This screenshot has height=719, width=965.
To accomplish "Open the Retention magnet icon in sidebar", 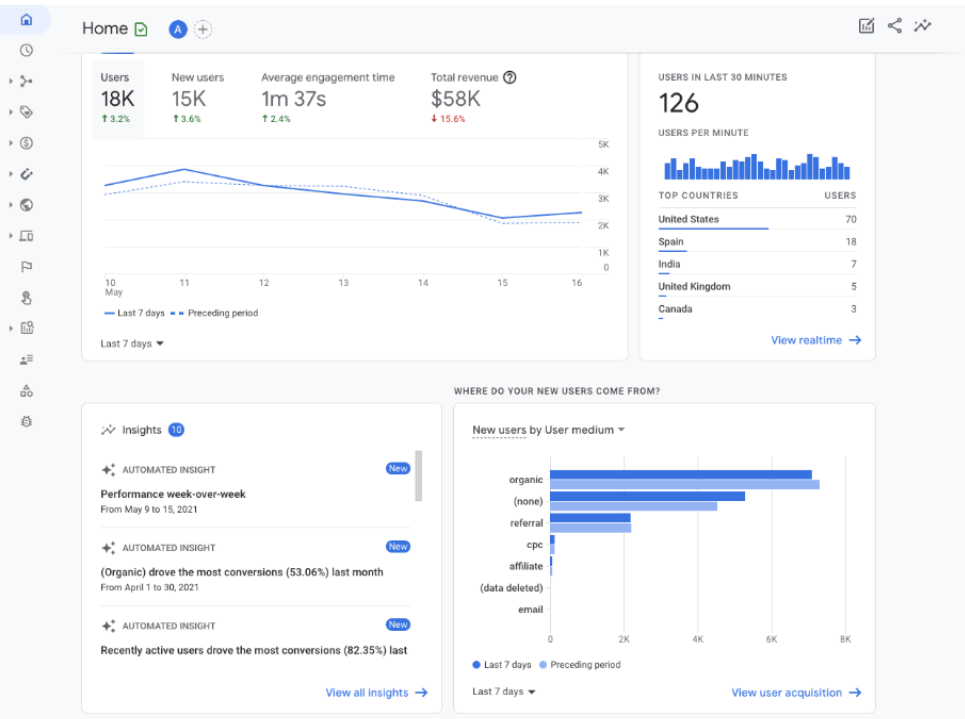I will click(x=26, y=174).
